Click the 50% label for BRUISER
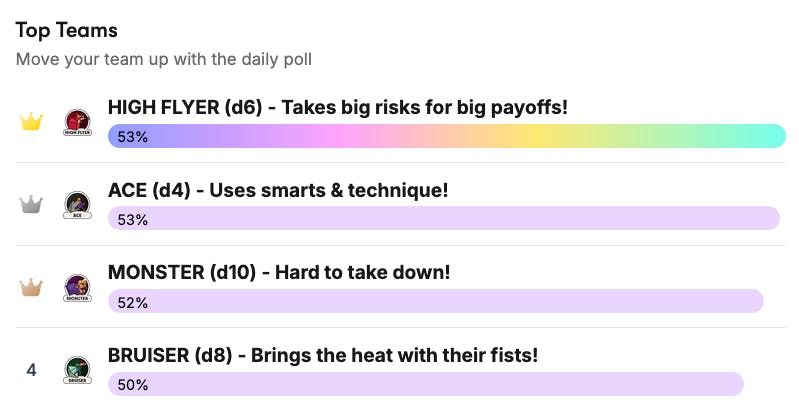Image resolution: width=799 pixels, height=419 pixels. [133, 384]
